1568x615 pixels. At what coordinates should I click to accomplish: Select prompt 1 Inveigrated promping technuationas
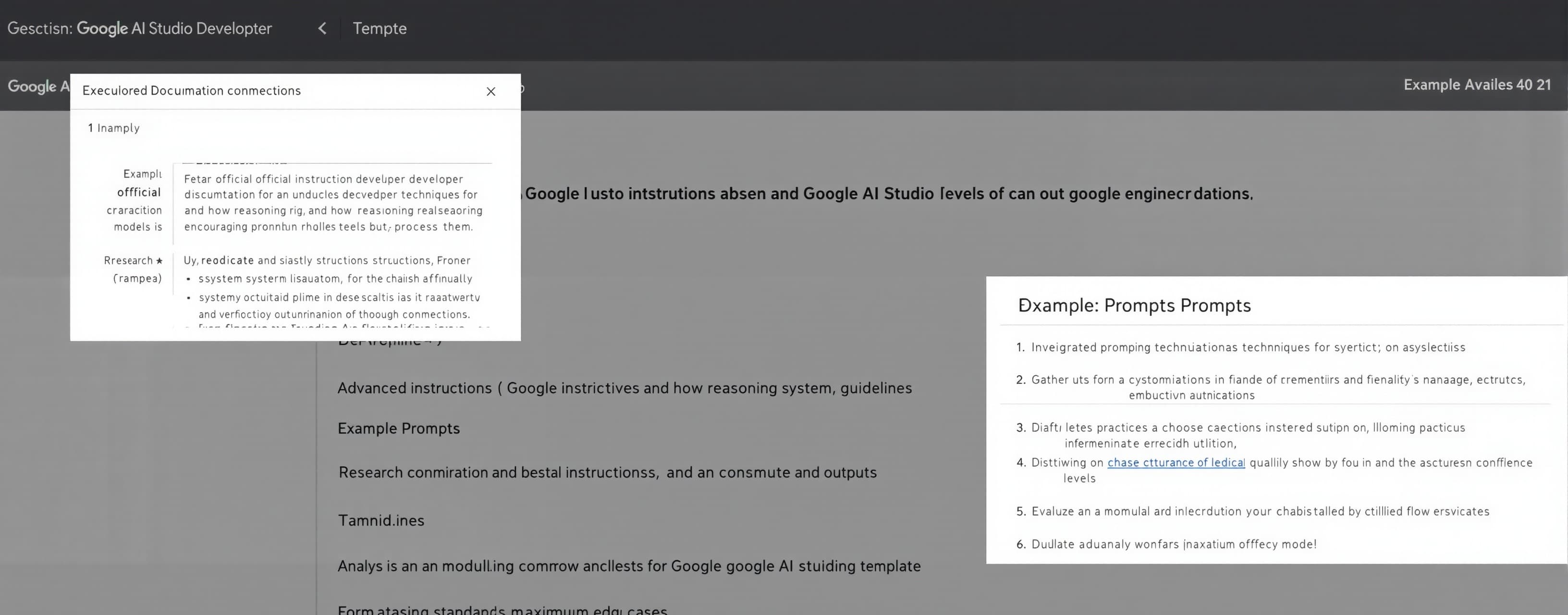tap(1240, 348)
